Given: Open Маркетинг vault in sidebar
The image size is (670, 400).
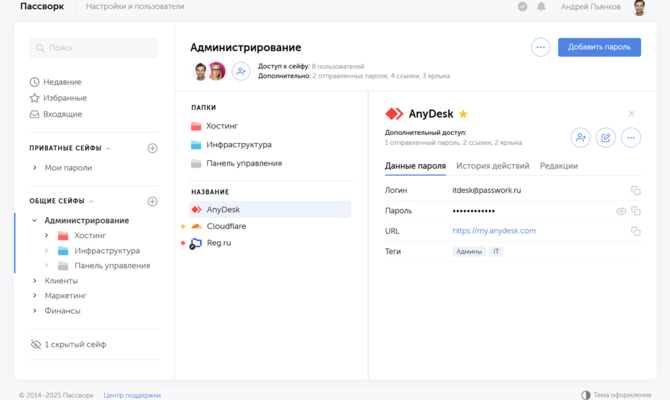Looking at the screenshot, I should pos(65,296).
